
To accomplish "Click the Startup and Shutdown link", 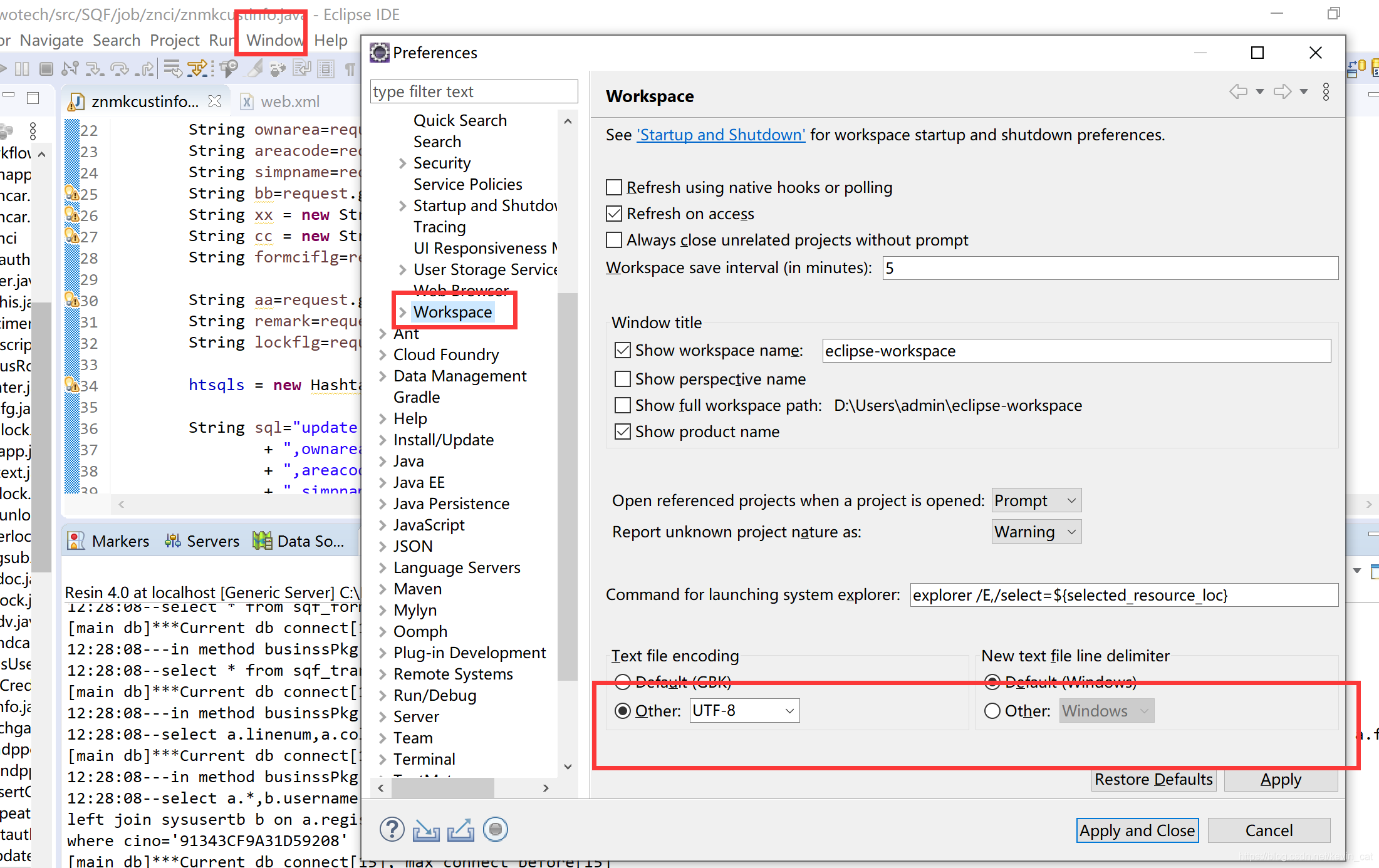I will 721,135.
